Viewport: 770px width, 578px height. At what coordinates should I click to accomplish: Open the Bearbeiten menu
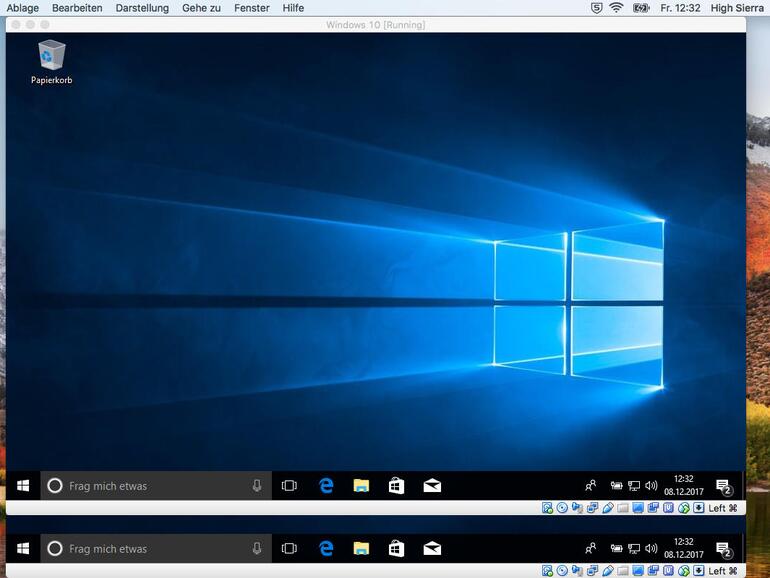click(x=77, y=8)
